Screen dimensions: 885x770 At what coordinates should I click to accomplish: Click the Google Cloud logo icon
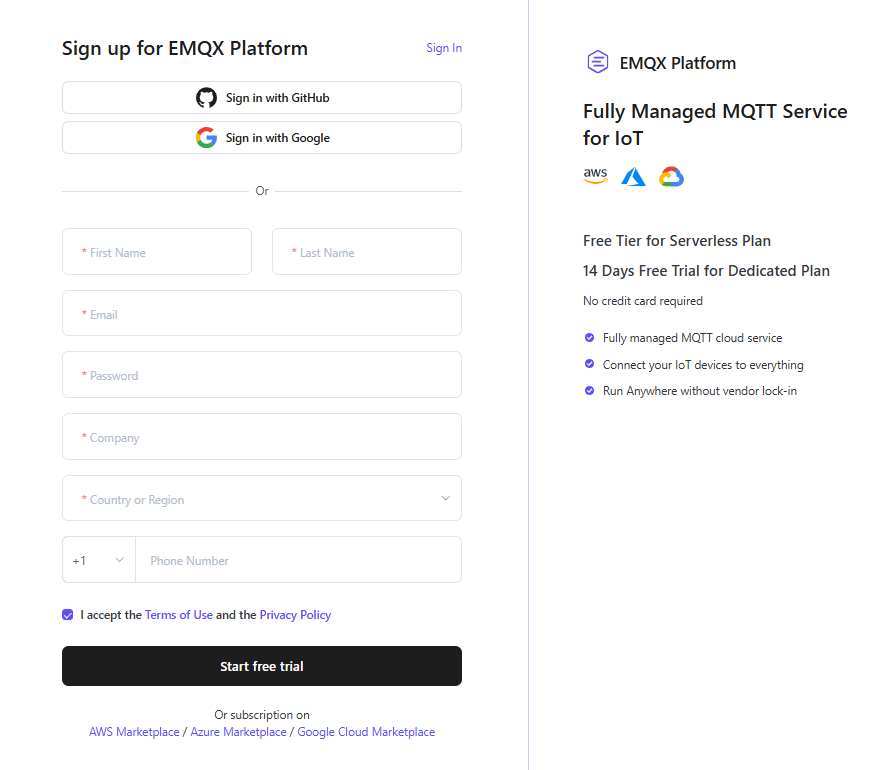point(671,177)
